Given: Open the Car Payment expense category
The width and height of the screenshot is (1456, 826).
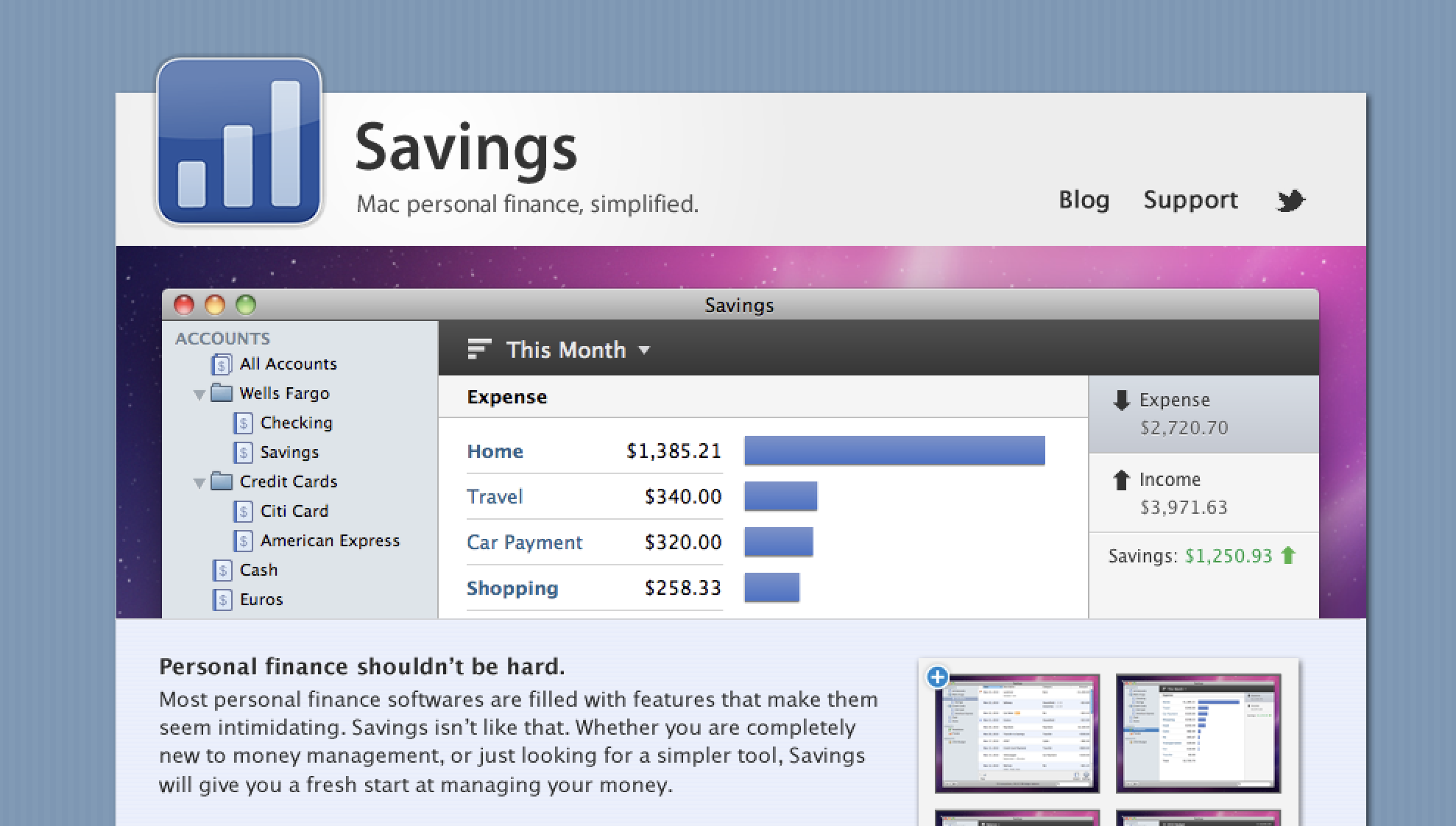Looking at the screenshot, I should coord(524,543).
